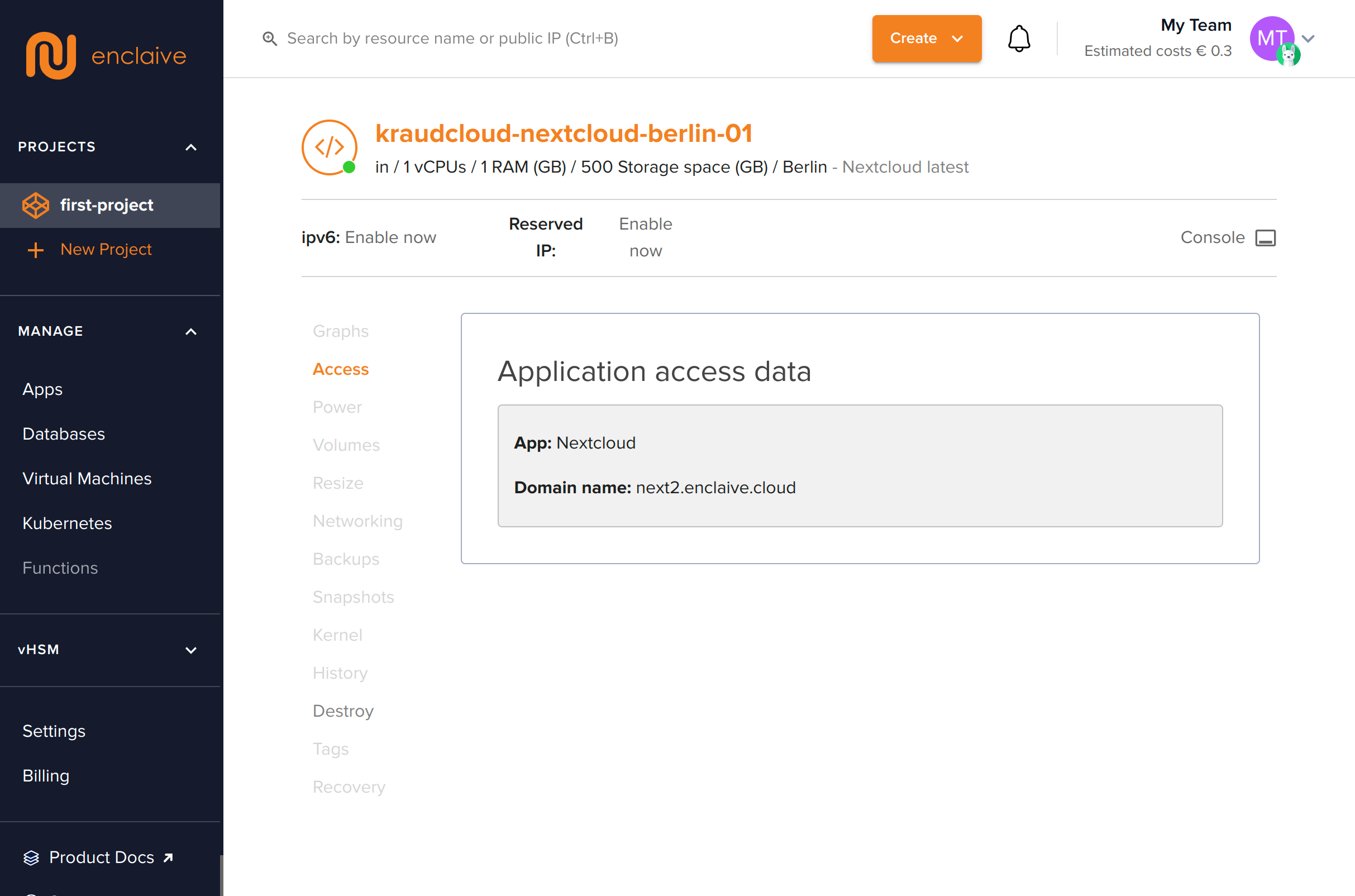The image size is (1355, 896).
Task: Enable ipv6 now
Action: [390, 238]
